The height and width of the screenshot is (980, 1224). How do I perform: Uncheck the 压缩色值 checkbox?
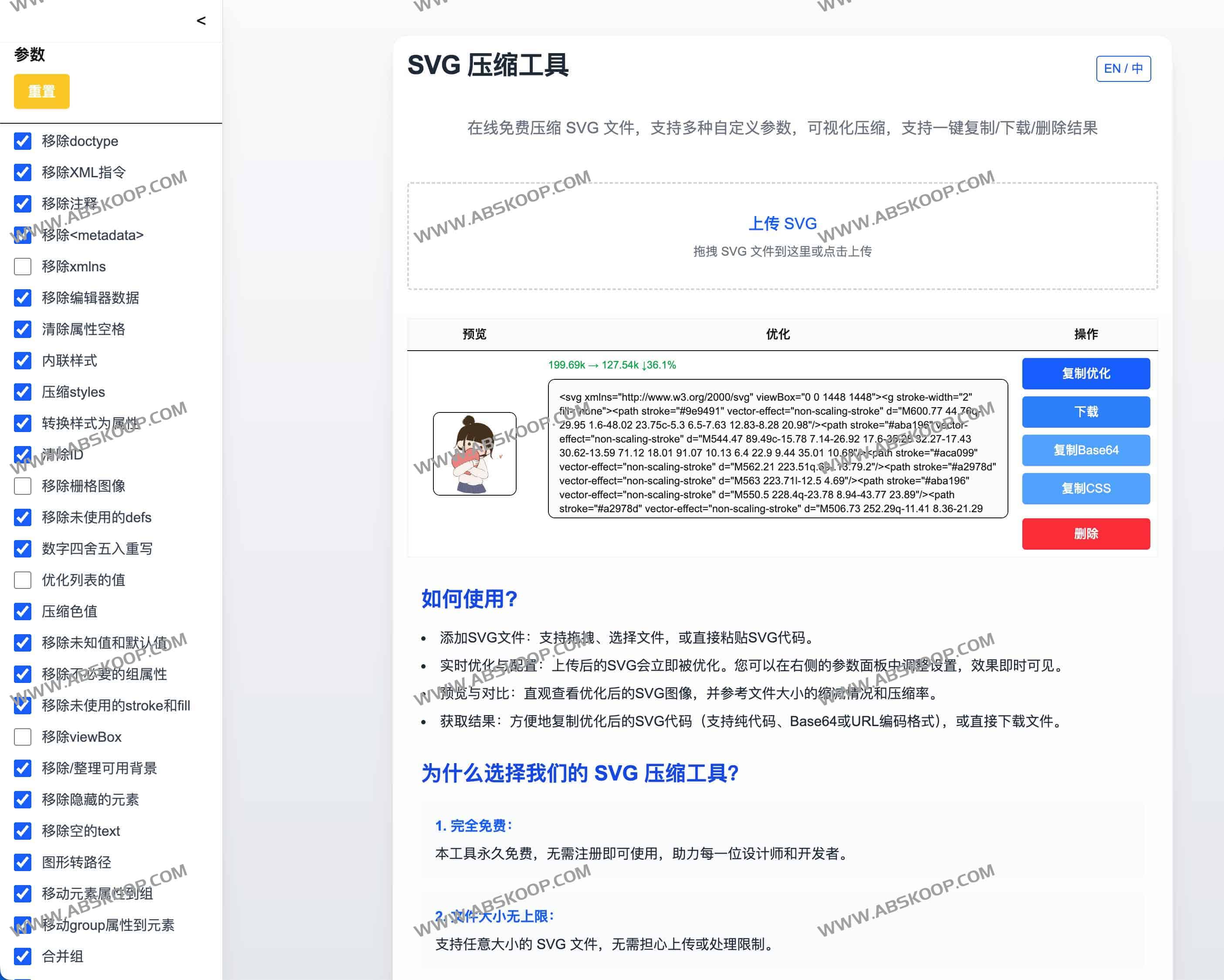click(x=23, y=611)
